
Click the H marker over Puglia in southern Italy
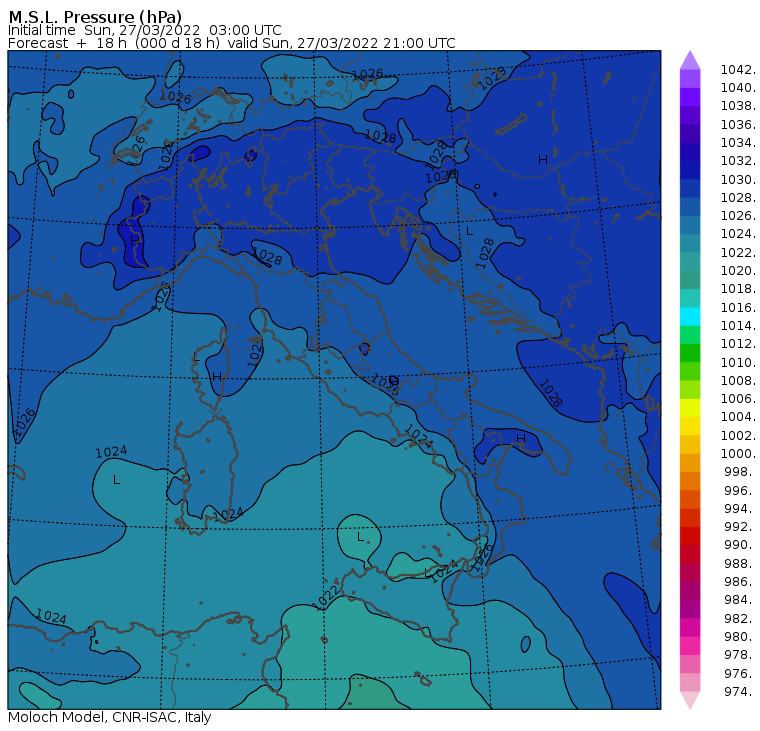[521, 439]
